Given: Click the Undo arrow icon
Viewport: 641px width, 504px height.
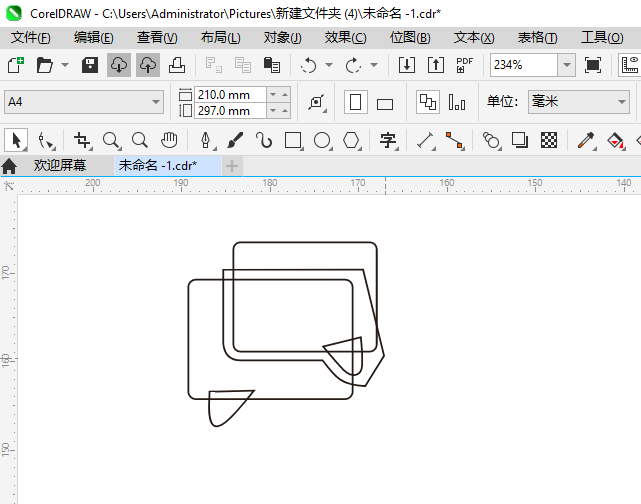Looking at the screenshot, I should 308,65.
